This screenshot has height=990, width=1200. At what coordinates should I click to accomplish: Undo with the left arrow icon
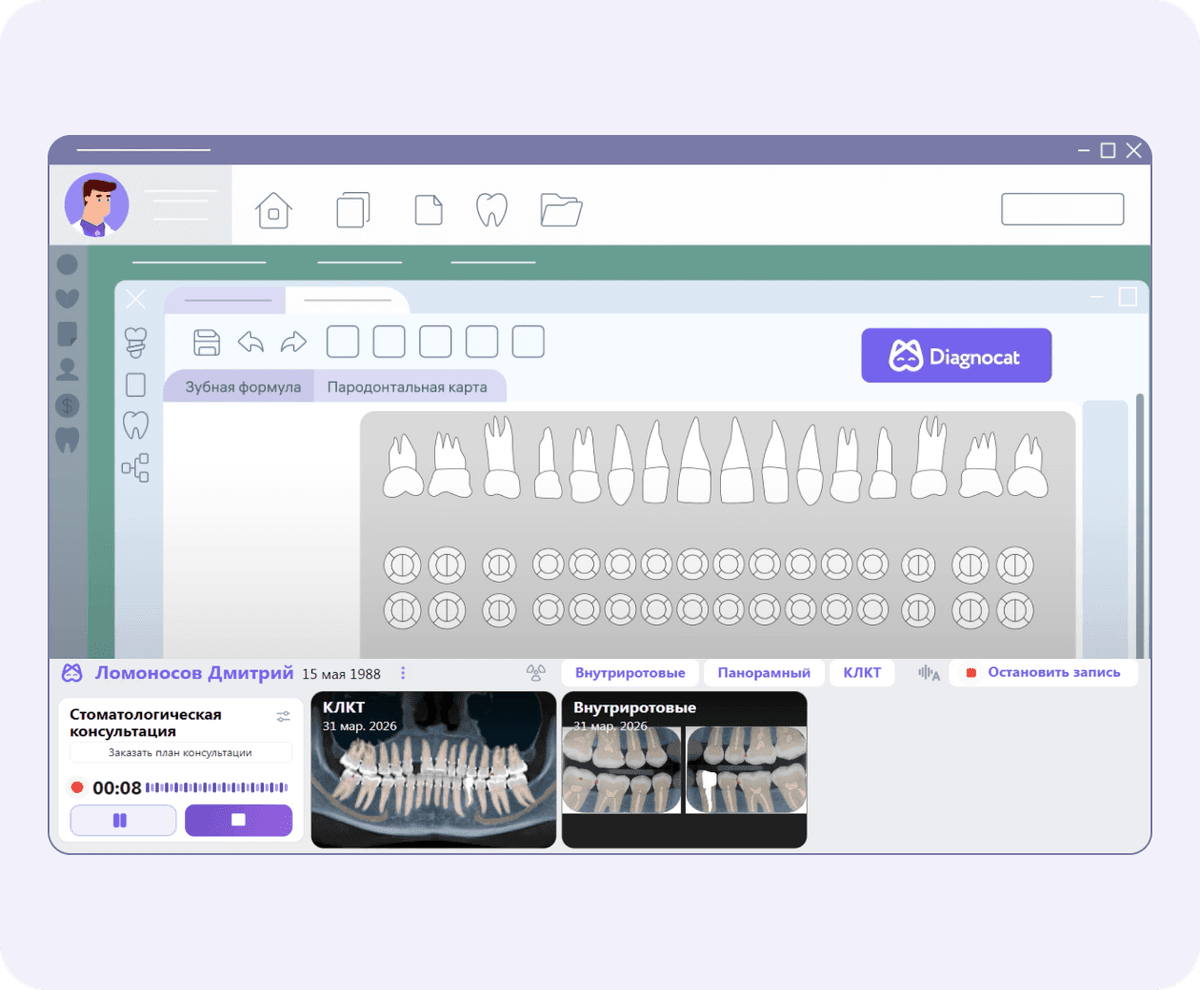[x=250, y=342]
